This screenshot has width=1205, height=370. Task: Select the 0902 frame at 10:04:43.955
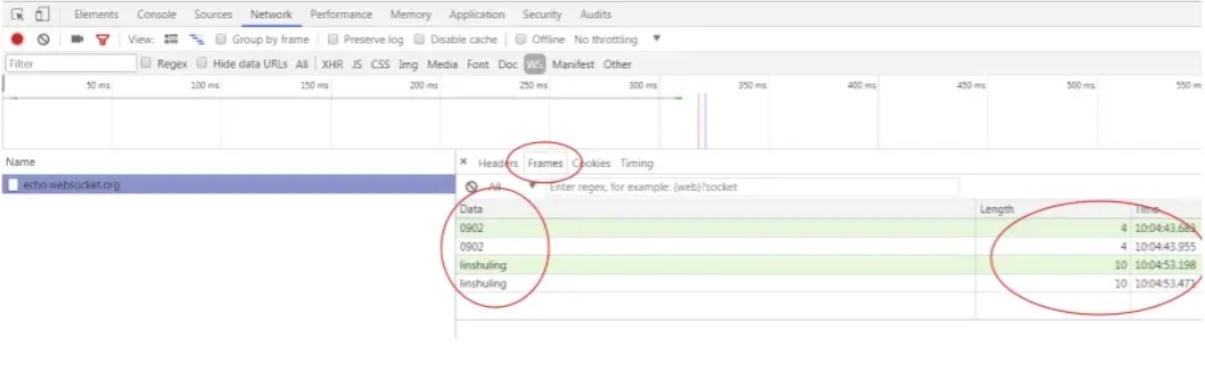click(829, 246)
